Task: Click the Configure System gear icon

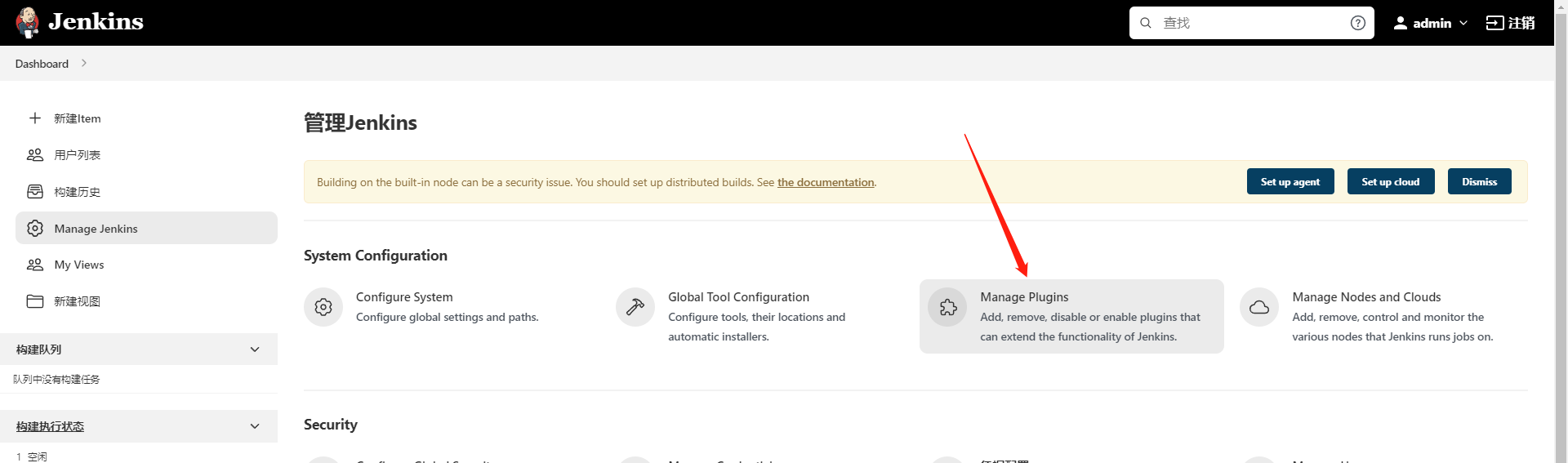Action: click(323, 307)
